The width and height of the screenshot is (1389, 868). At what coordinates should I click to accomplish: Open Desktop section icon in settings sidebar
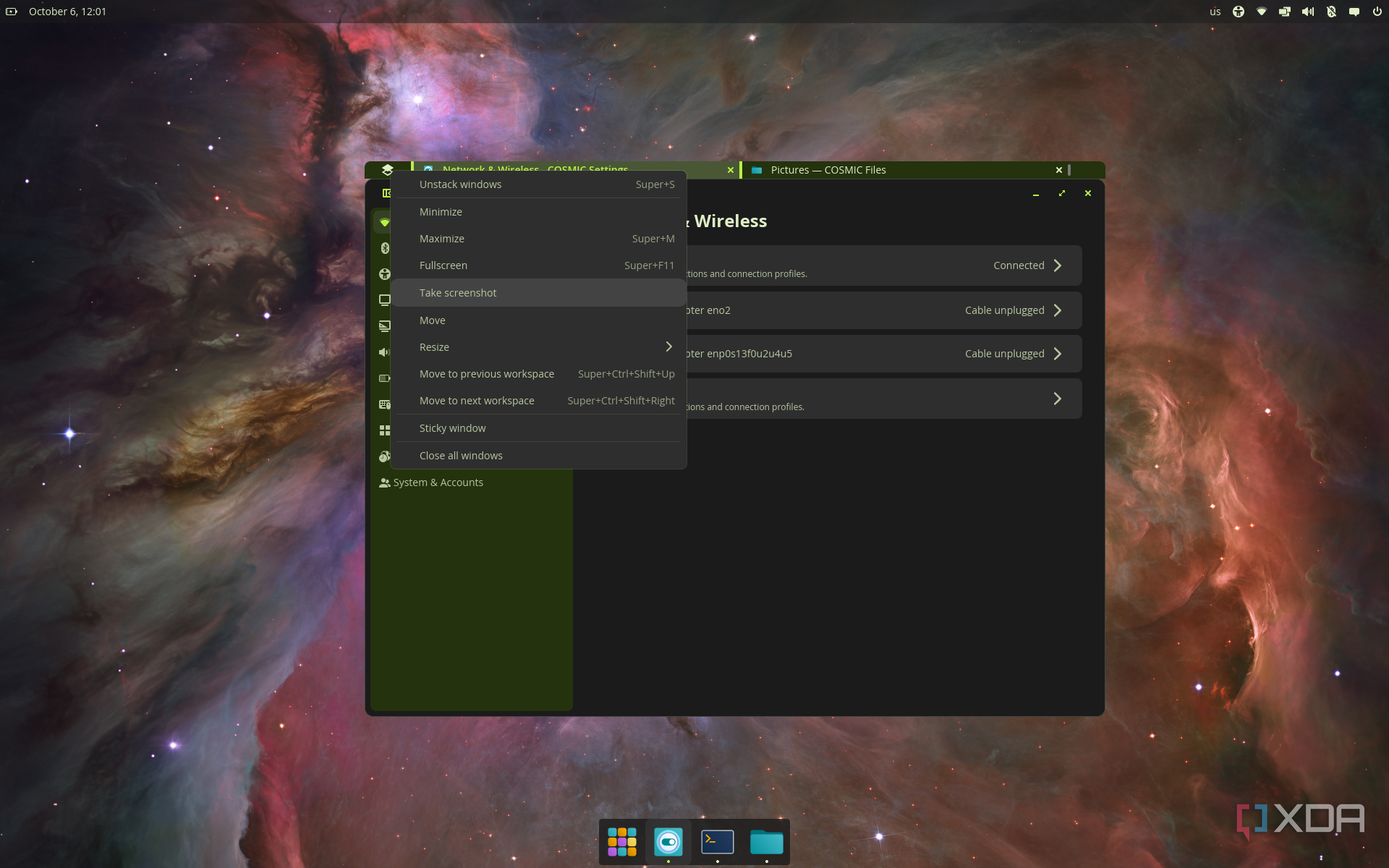(x=384, y=300)
